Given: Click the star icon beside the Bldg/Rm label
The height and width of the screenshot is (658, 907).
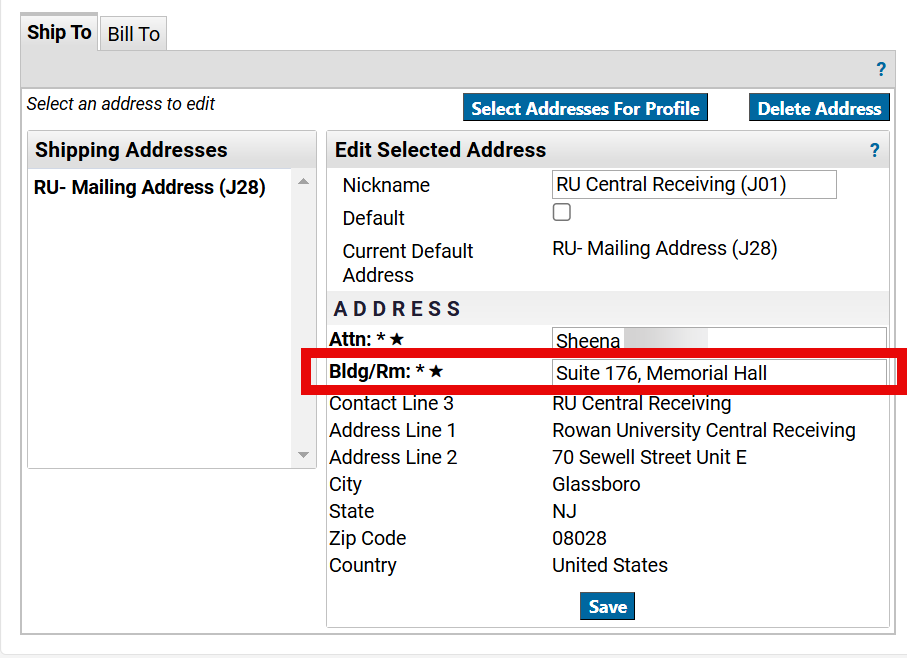Looking at the screenshot, I should 436,372.
